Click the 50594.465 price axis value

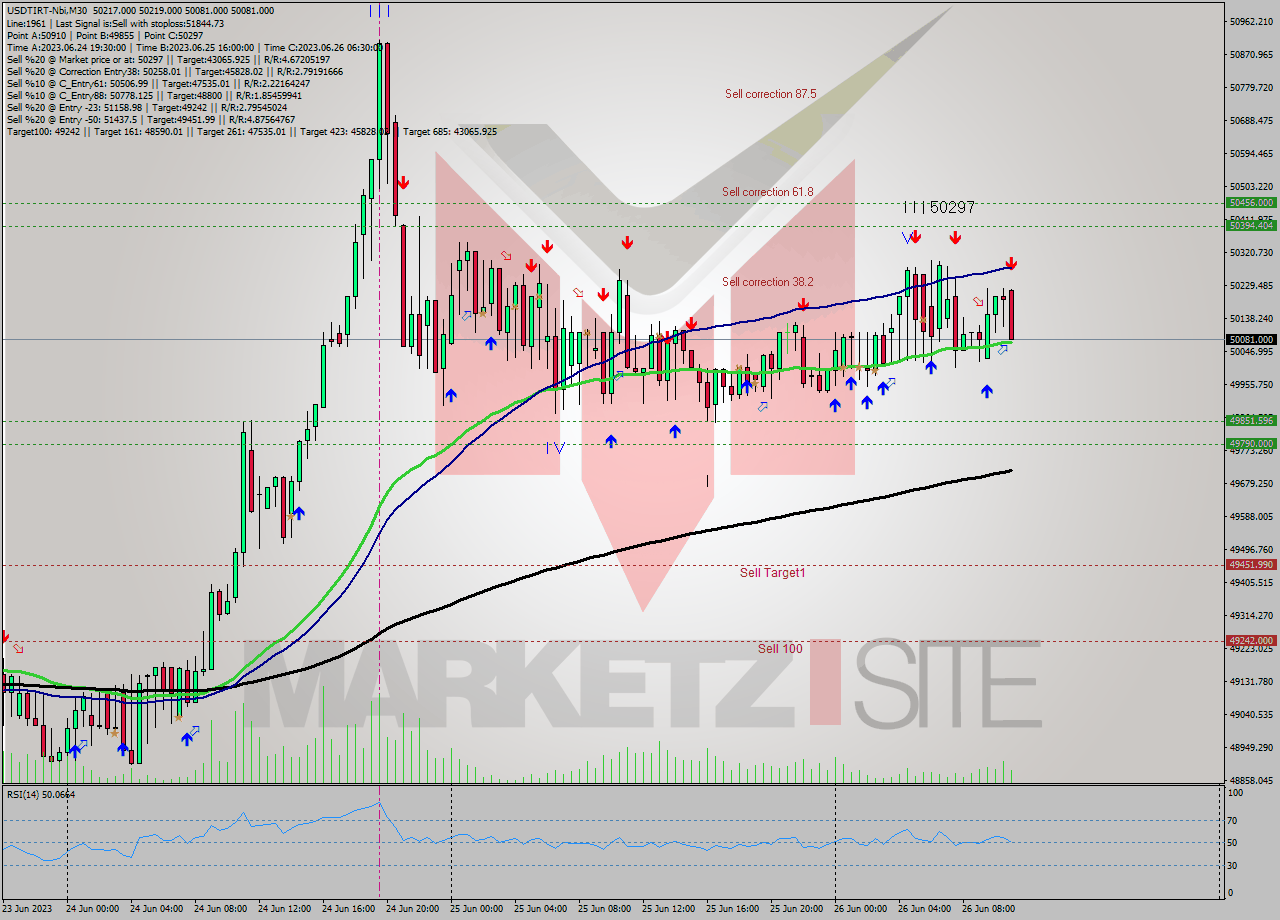1251,153
